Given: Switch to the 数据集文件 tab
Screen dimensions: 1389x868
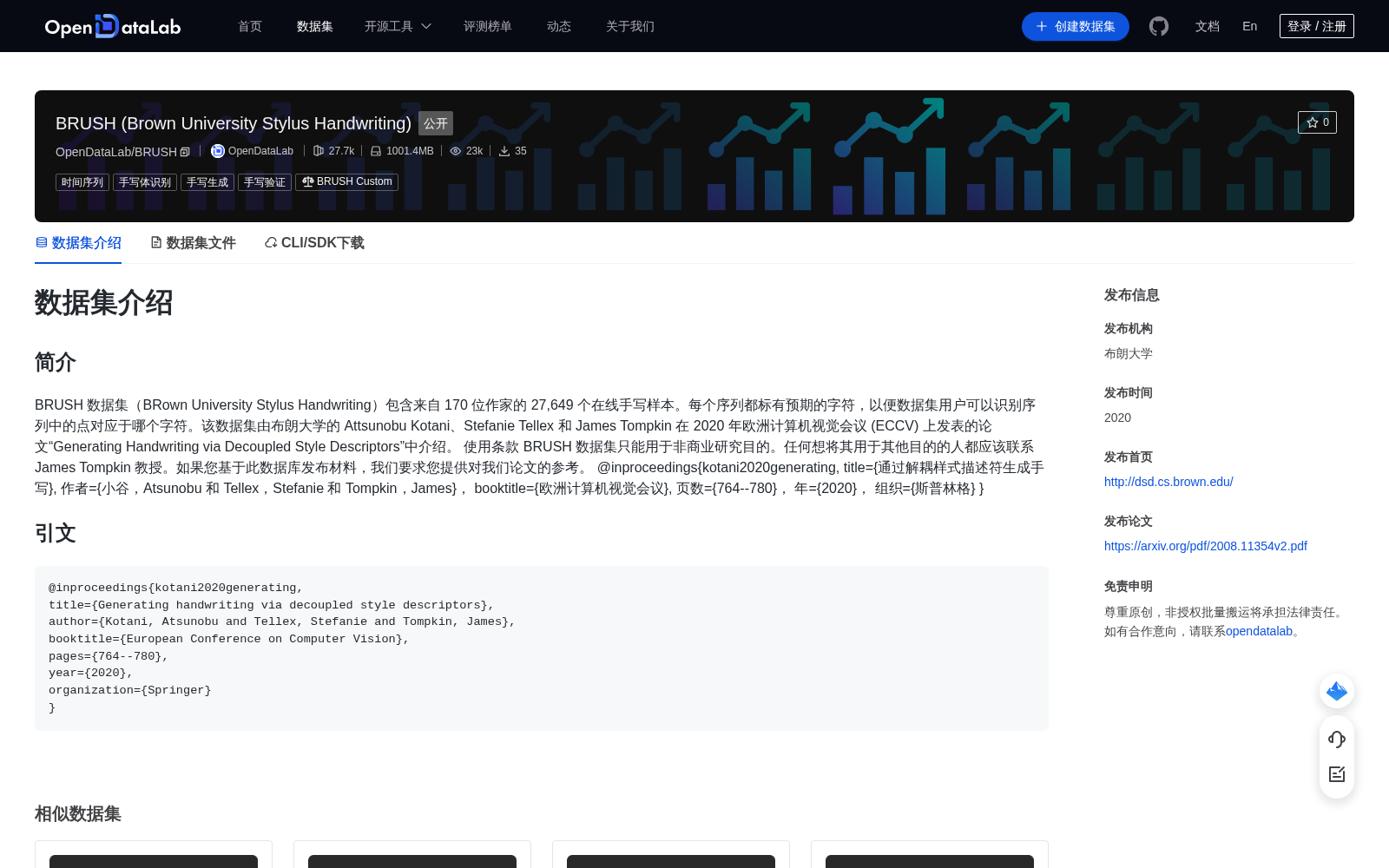Looking at the screenshot, I should (x=193, y=243).
